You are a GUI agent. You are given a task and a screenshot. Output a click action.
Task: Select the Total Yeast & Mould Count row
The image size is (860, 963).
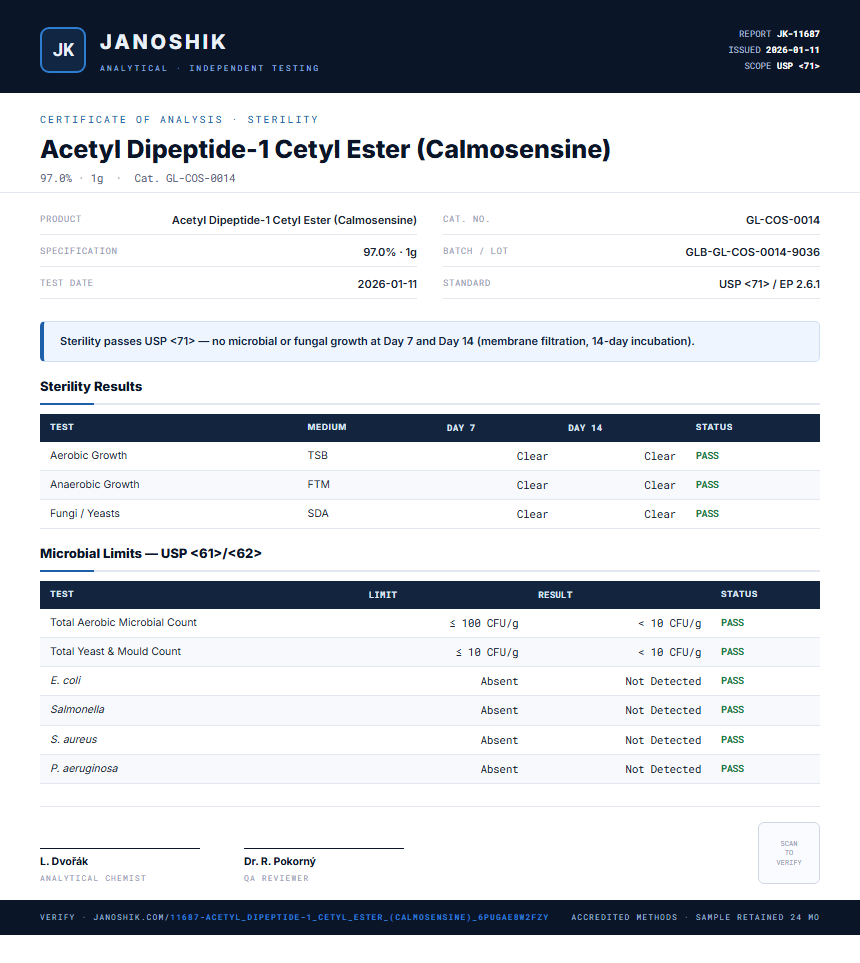point(430,652)
